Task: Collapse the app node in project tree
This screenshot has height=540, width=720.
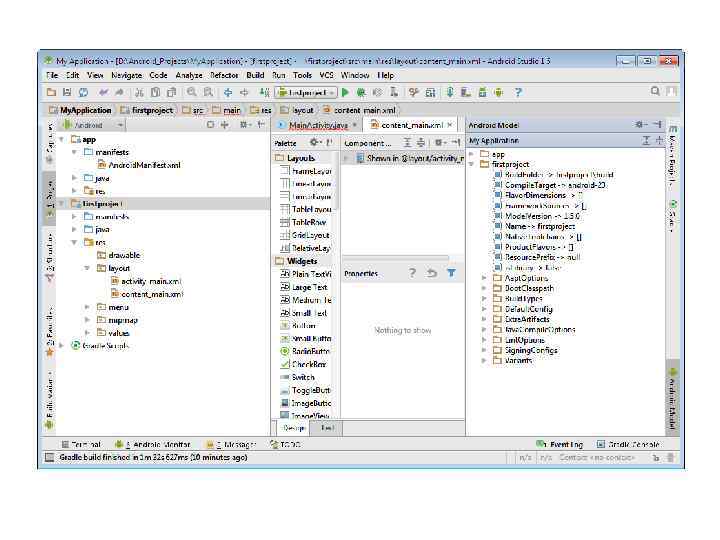Action: (x=62, y=139)
